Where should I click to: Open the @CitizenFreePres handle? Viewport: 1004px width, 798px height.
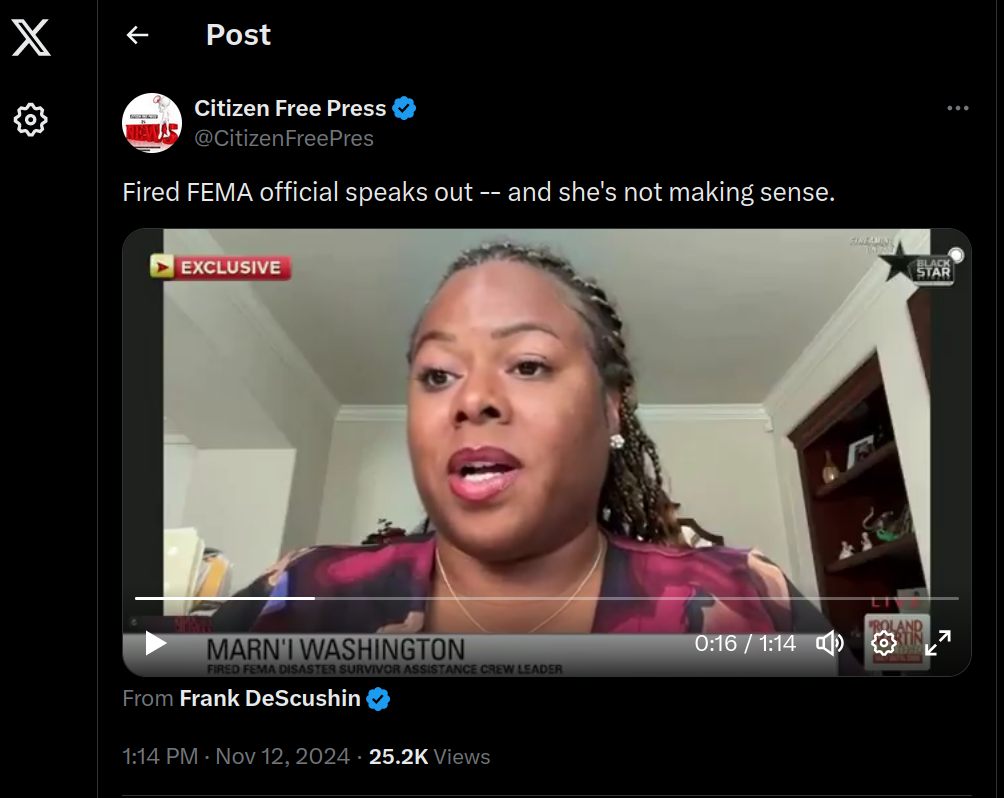(x=284, y=138)
